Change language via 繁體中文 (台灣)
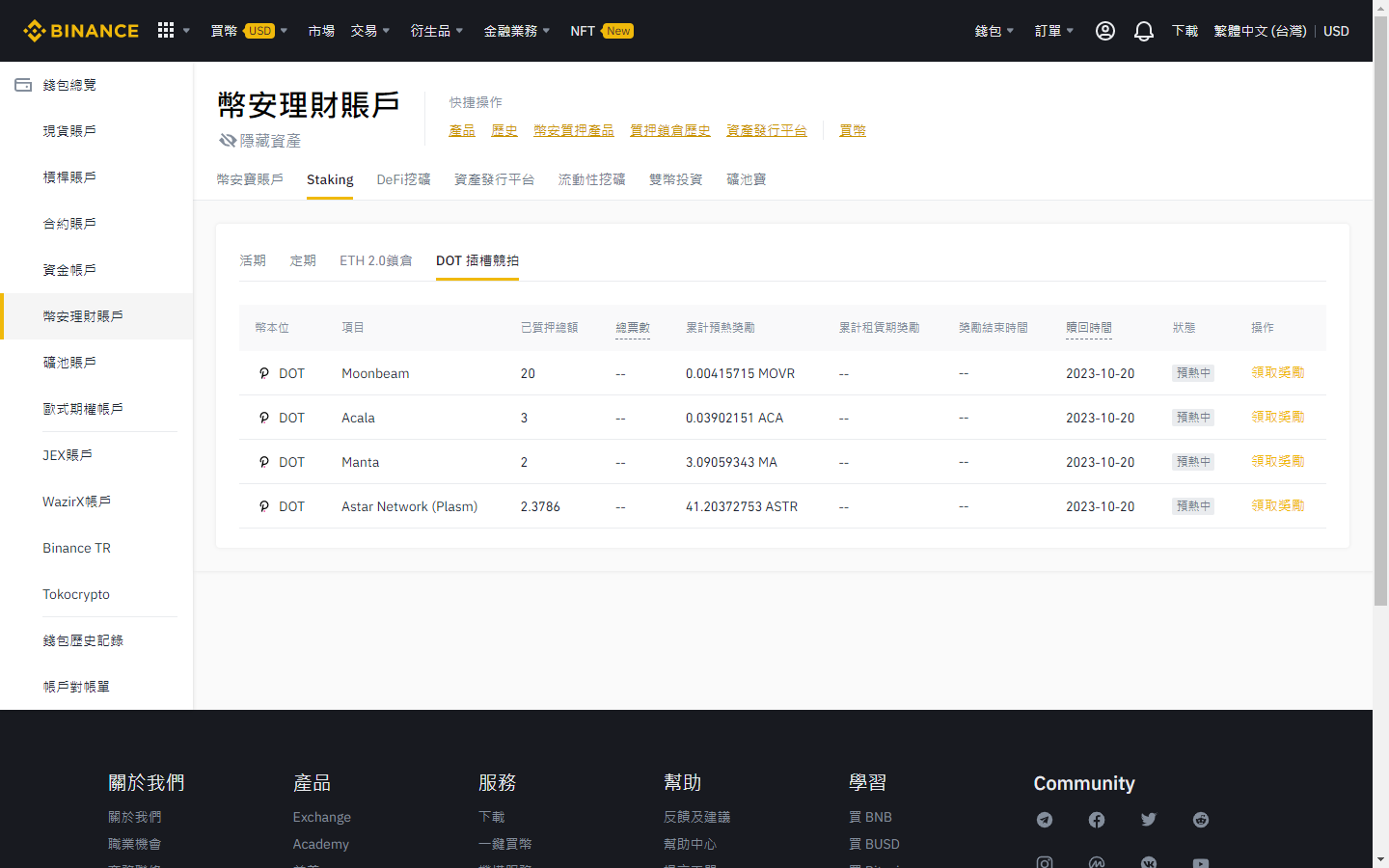This screenshot has height=868, width=1389. click(1260, 31)
